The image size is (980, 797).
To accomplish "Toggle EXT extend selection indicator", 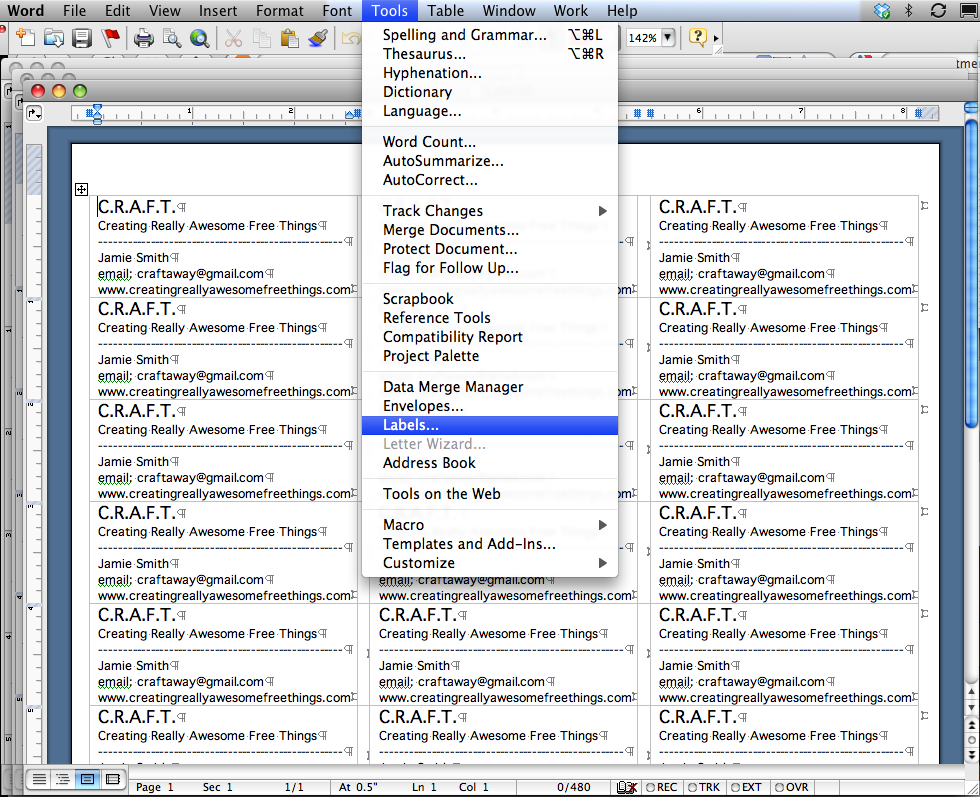I will coord(746,787).
